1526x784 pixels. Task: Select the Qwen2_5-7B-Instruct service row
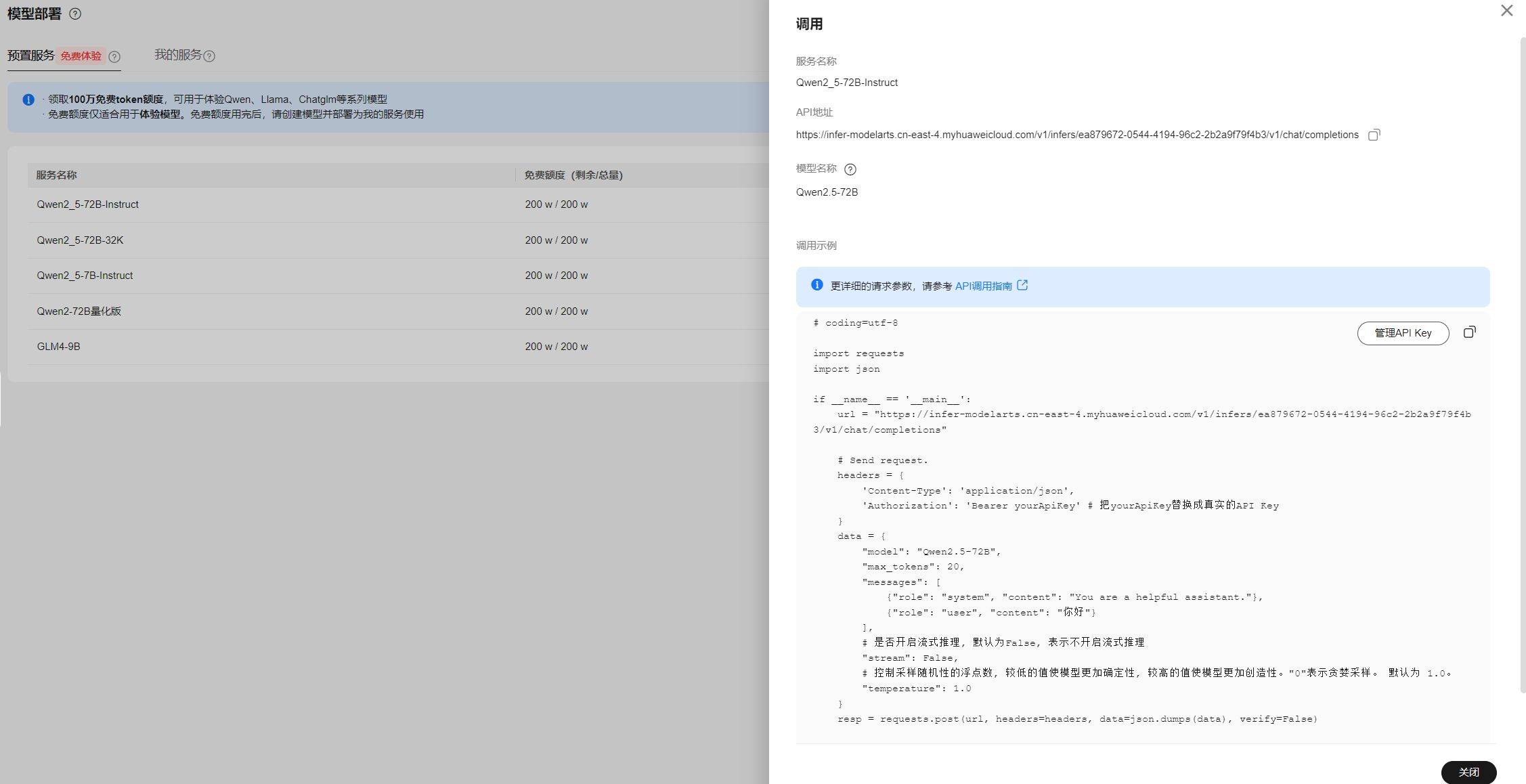coord(398,276)
